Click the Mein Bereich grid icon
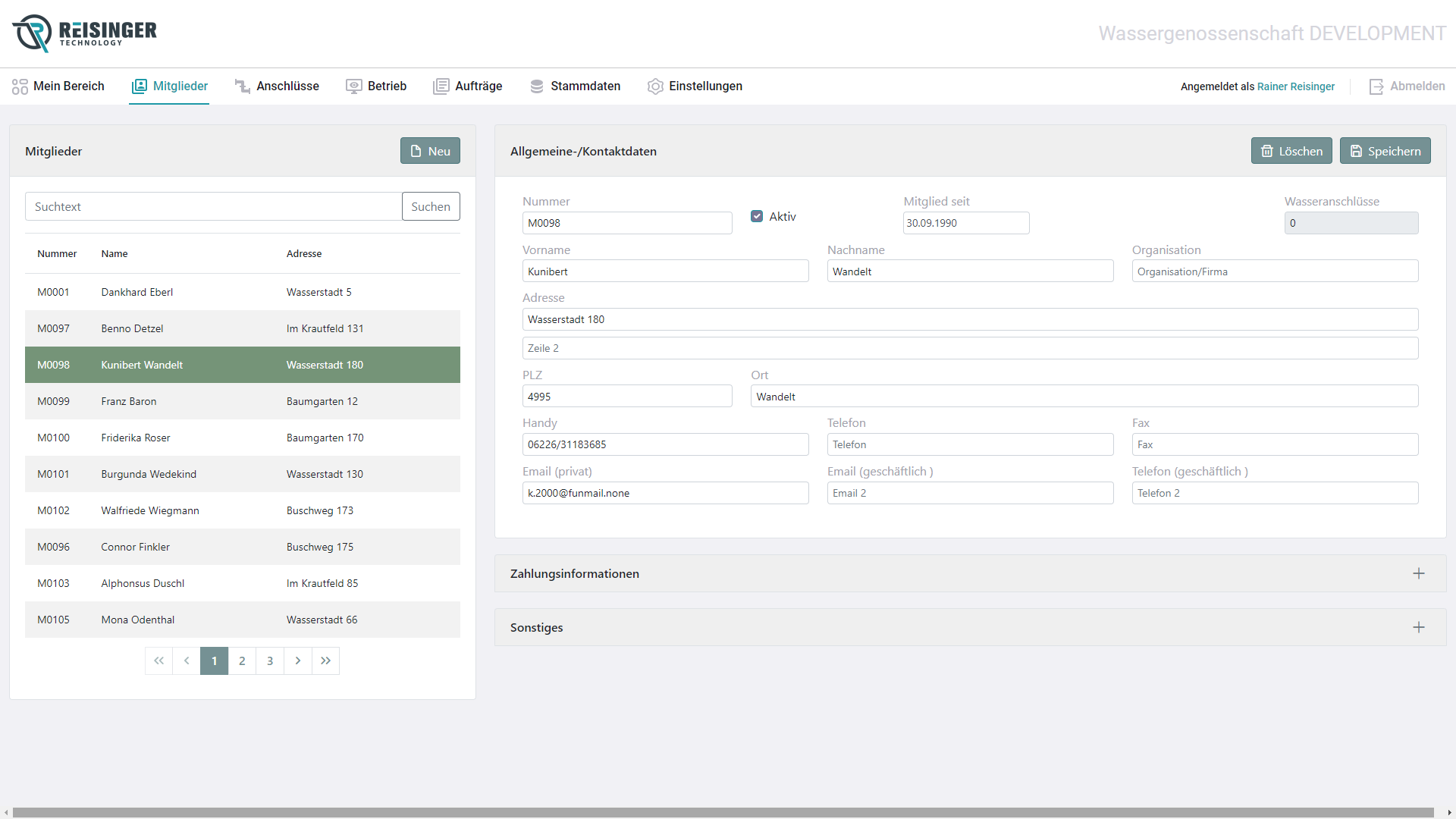The width and height of the screenshot is (1456, 819). click(x=20, y=86)
